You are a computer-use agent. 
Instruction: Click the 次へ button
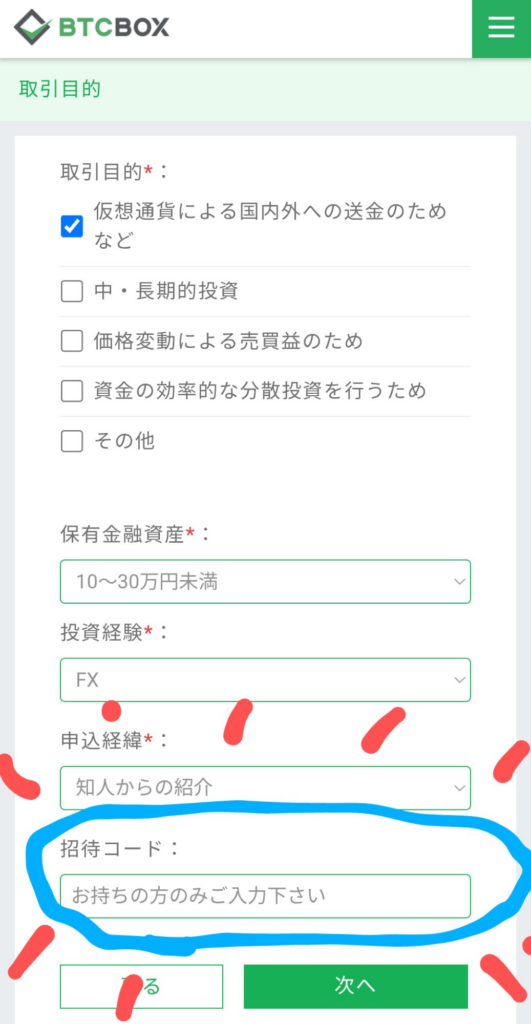pos(356,986)
